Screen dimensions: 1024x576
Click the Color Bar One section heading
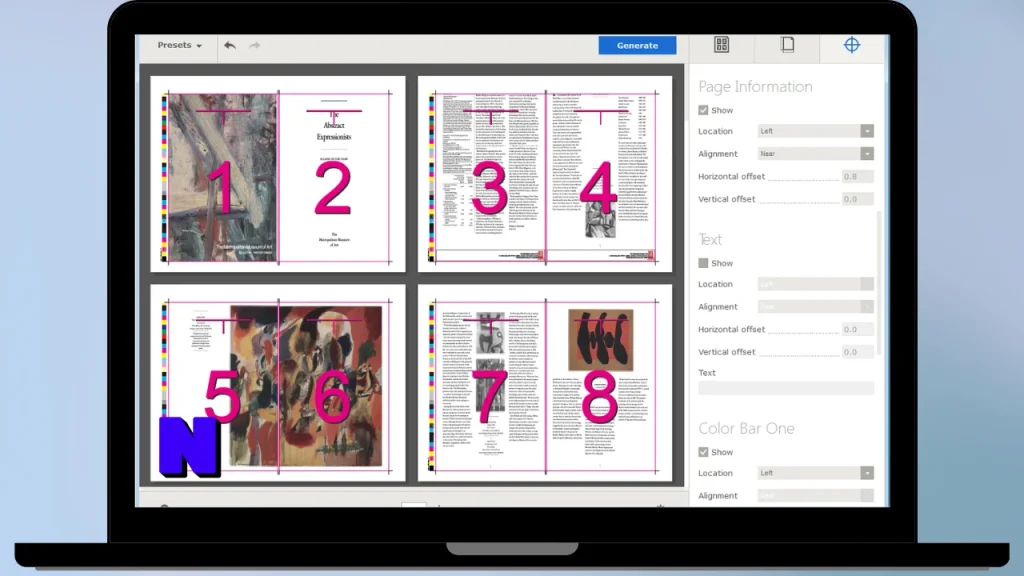[746, 428]
